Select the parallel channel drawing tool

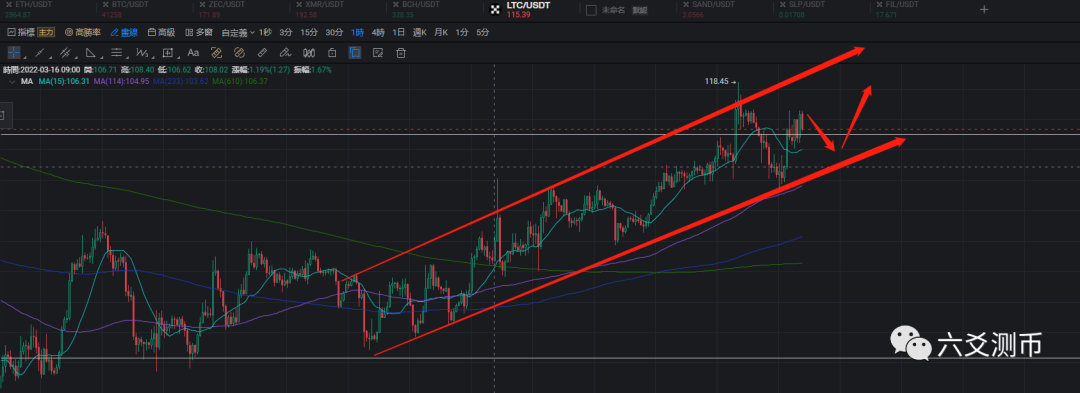click(x=65, y=52)
